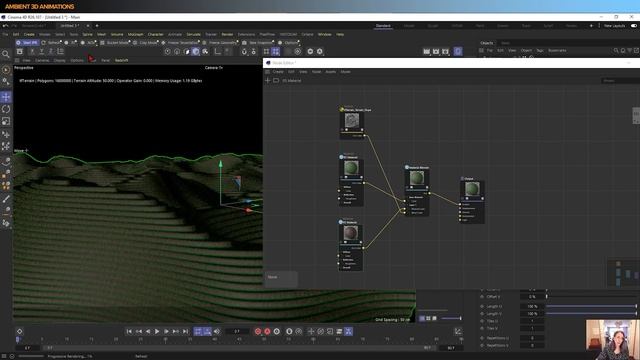This screenshot has height=360, width=640.
Task: Click the Tiles U value field
Action: [x=532, y=321]
